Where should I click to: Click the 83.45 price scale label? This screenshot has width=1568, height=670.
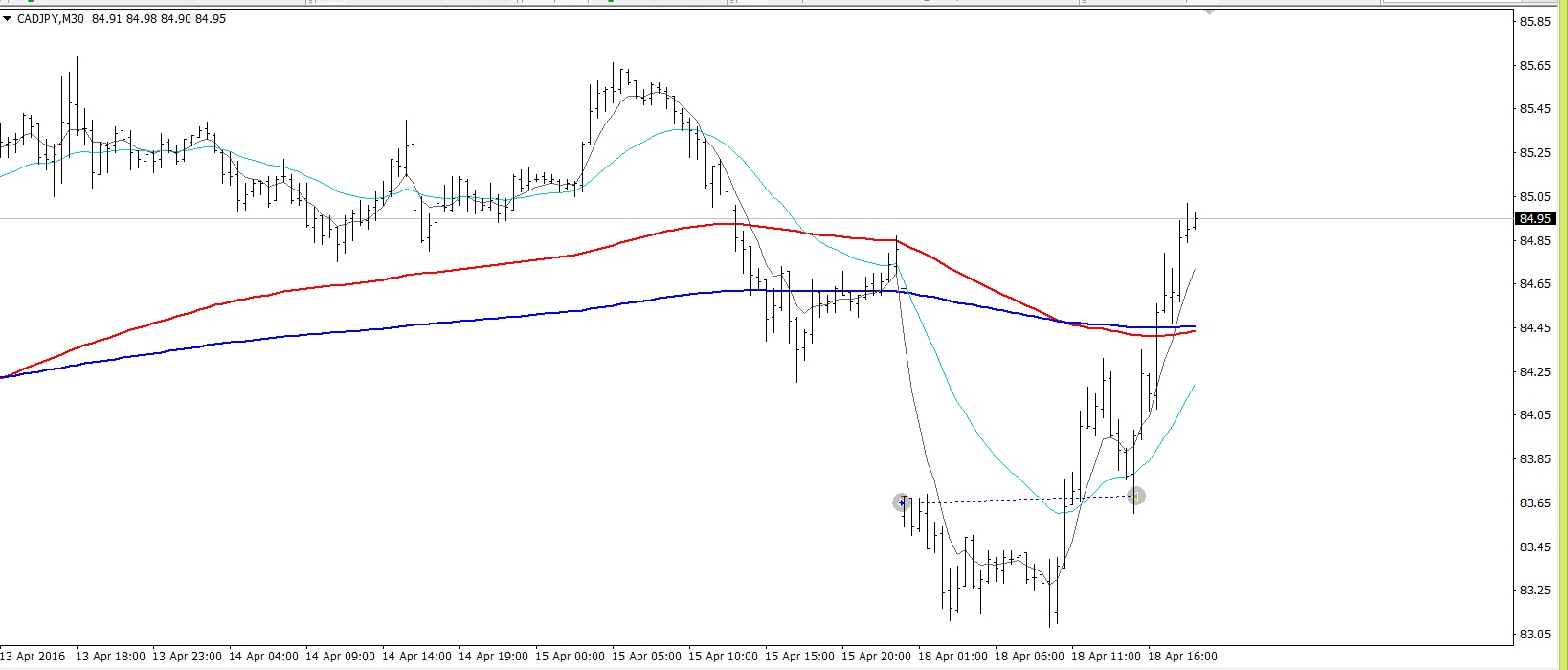[1535, 547]
